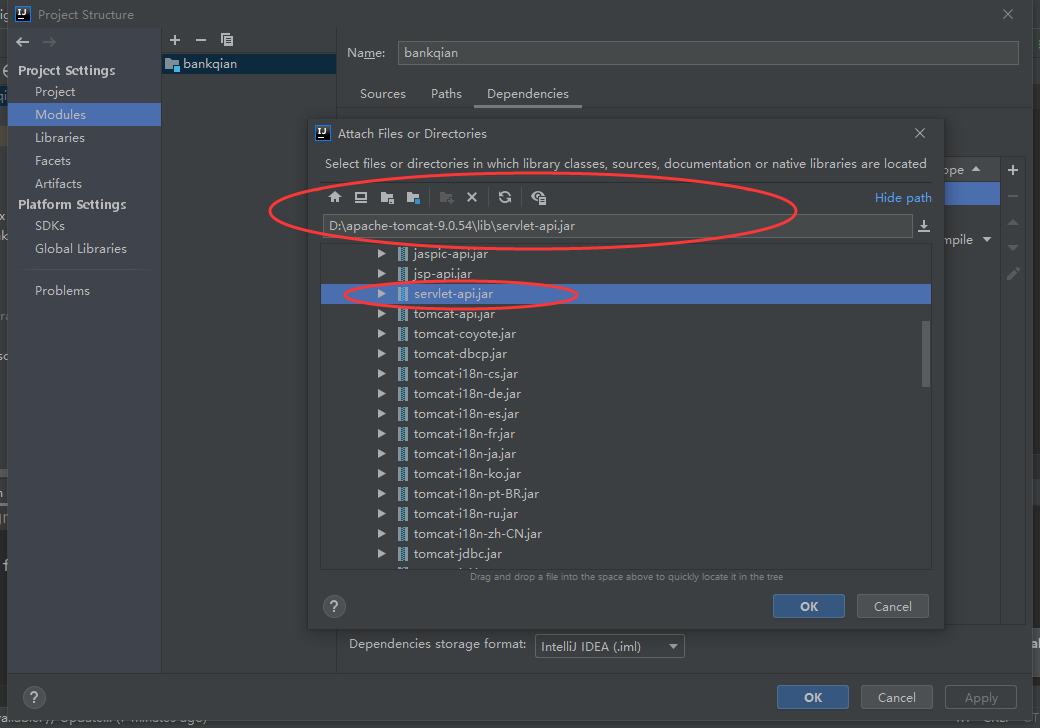Select tomcat-i18n-pt-BR.jar in tree
The image size is (1040, 728).
pyautogui.click(x=476, y=494)
